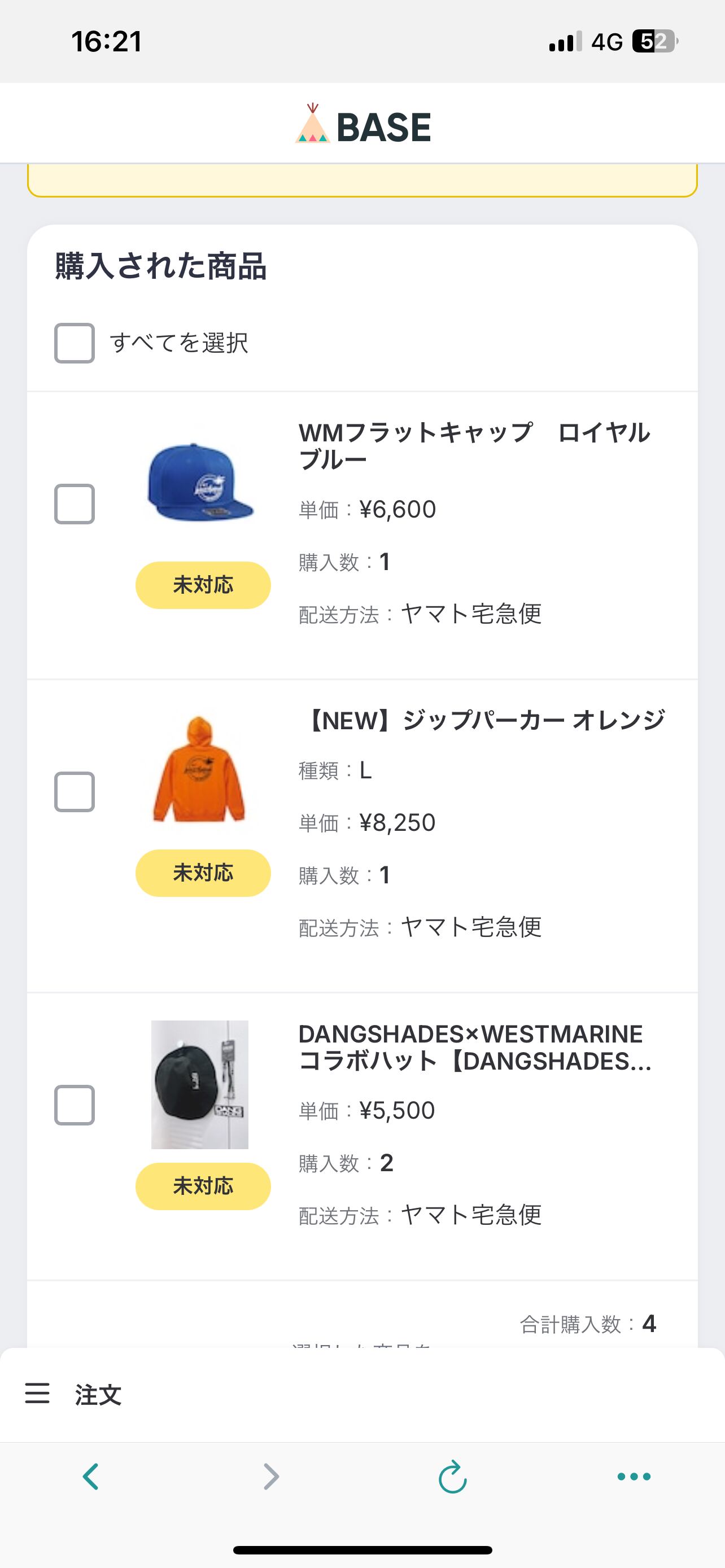
Task: Open the 【NEW】ジップパーカー オレンジ product title
Action: (483, 721)
